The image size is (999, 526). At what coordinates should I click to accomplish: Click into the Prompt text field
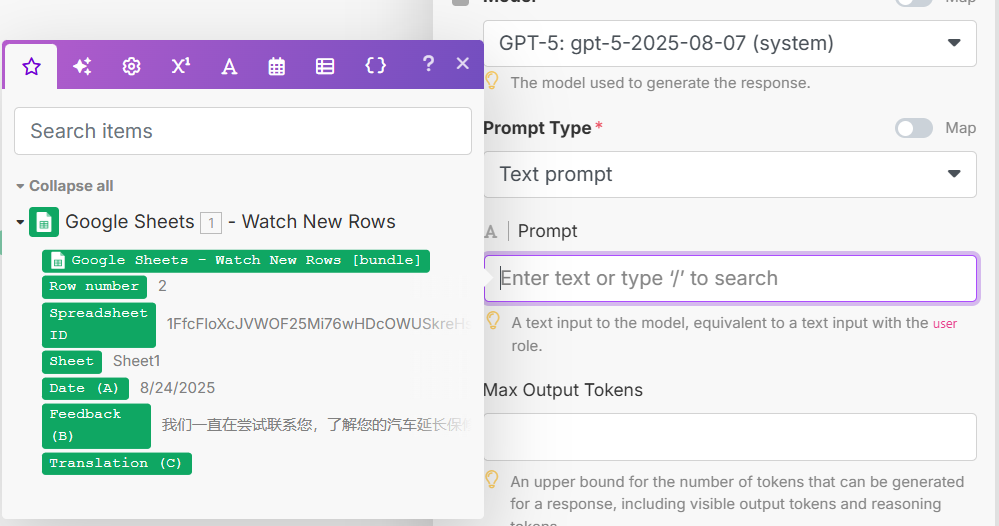coord(730,278)
